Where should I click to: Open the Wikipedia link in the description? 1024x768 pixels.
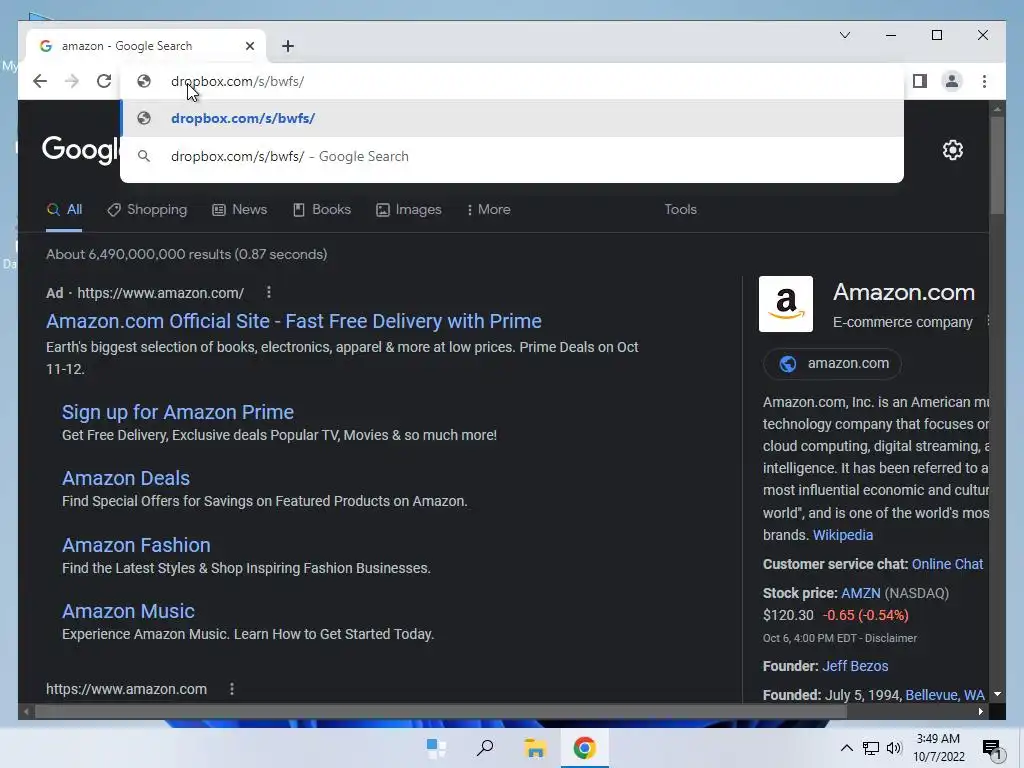[x=842, y=535]
